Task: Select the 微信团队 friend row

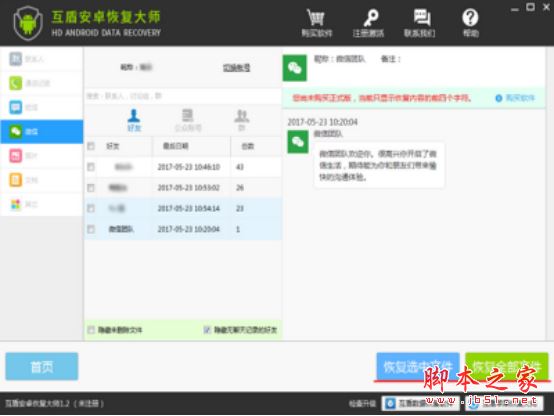Action: (x=183, y=229)
